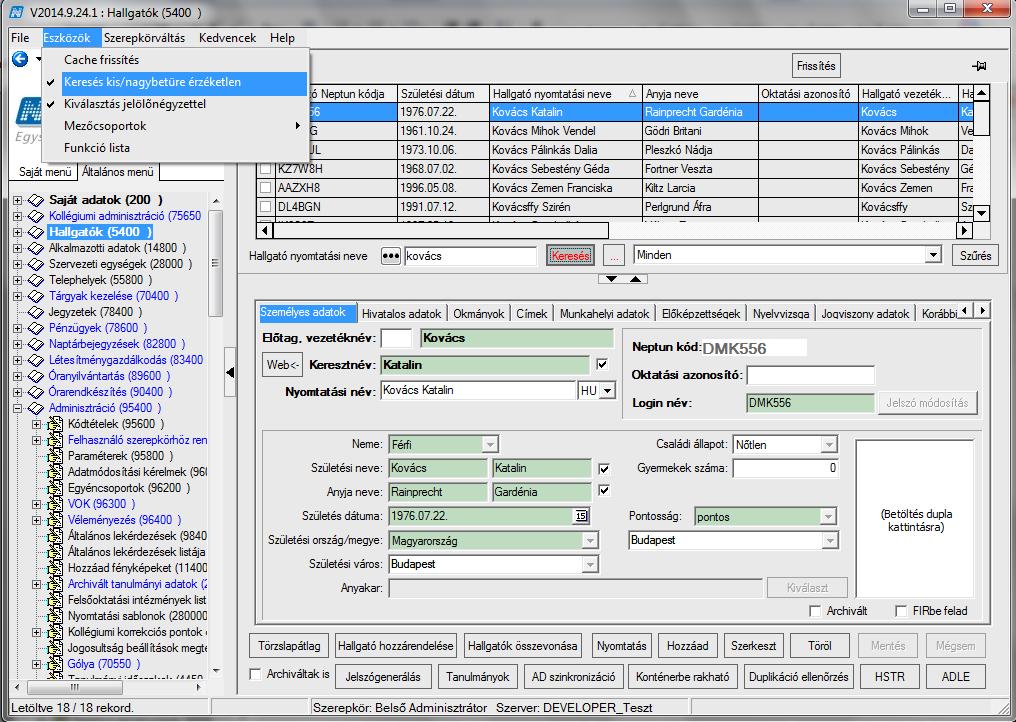The width and height of the screenshot is (1016, 722).
Task: Open the File menu
Action: click(20, 38)
